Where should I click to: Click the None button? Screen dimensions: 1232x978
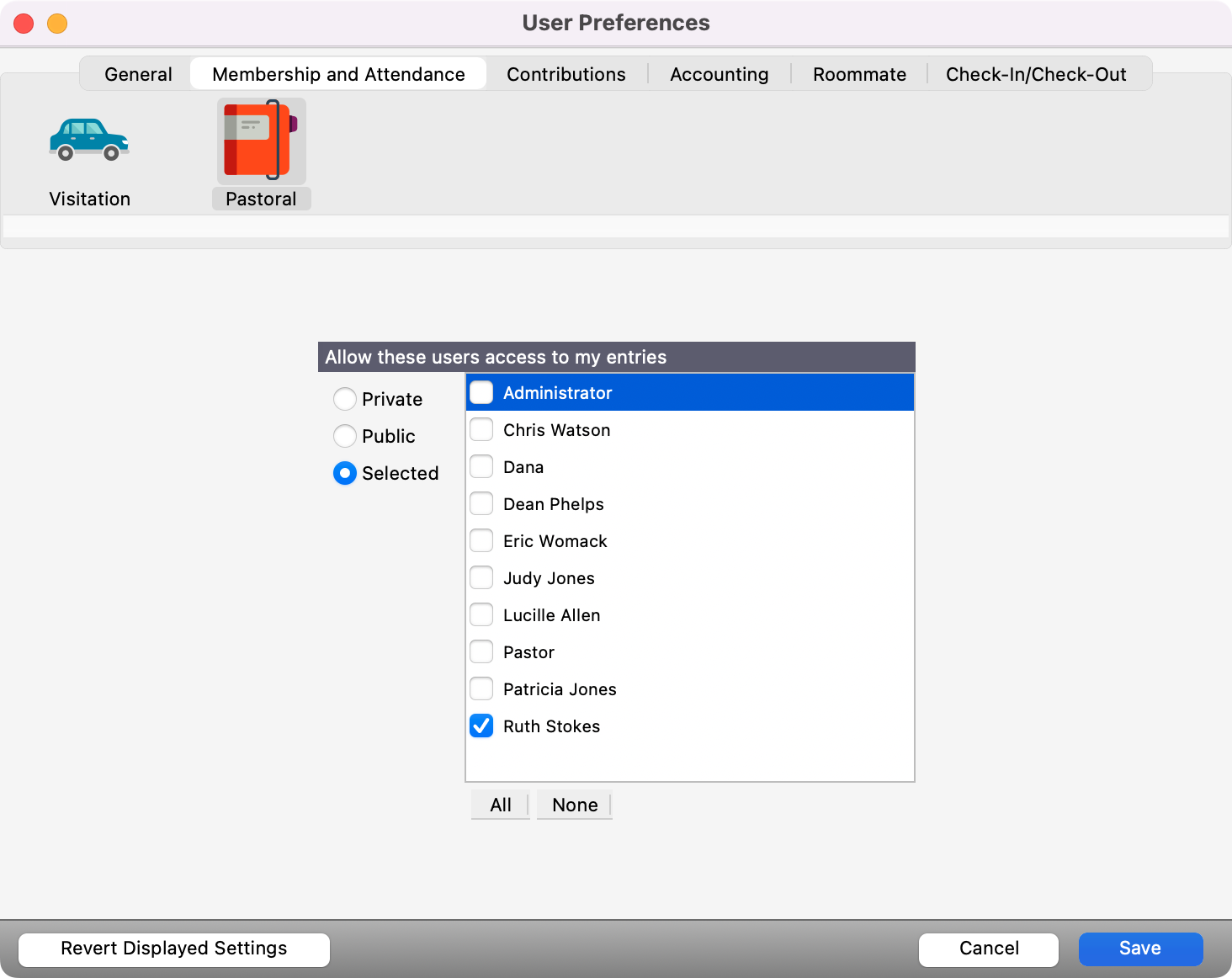pos(573,805)
